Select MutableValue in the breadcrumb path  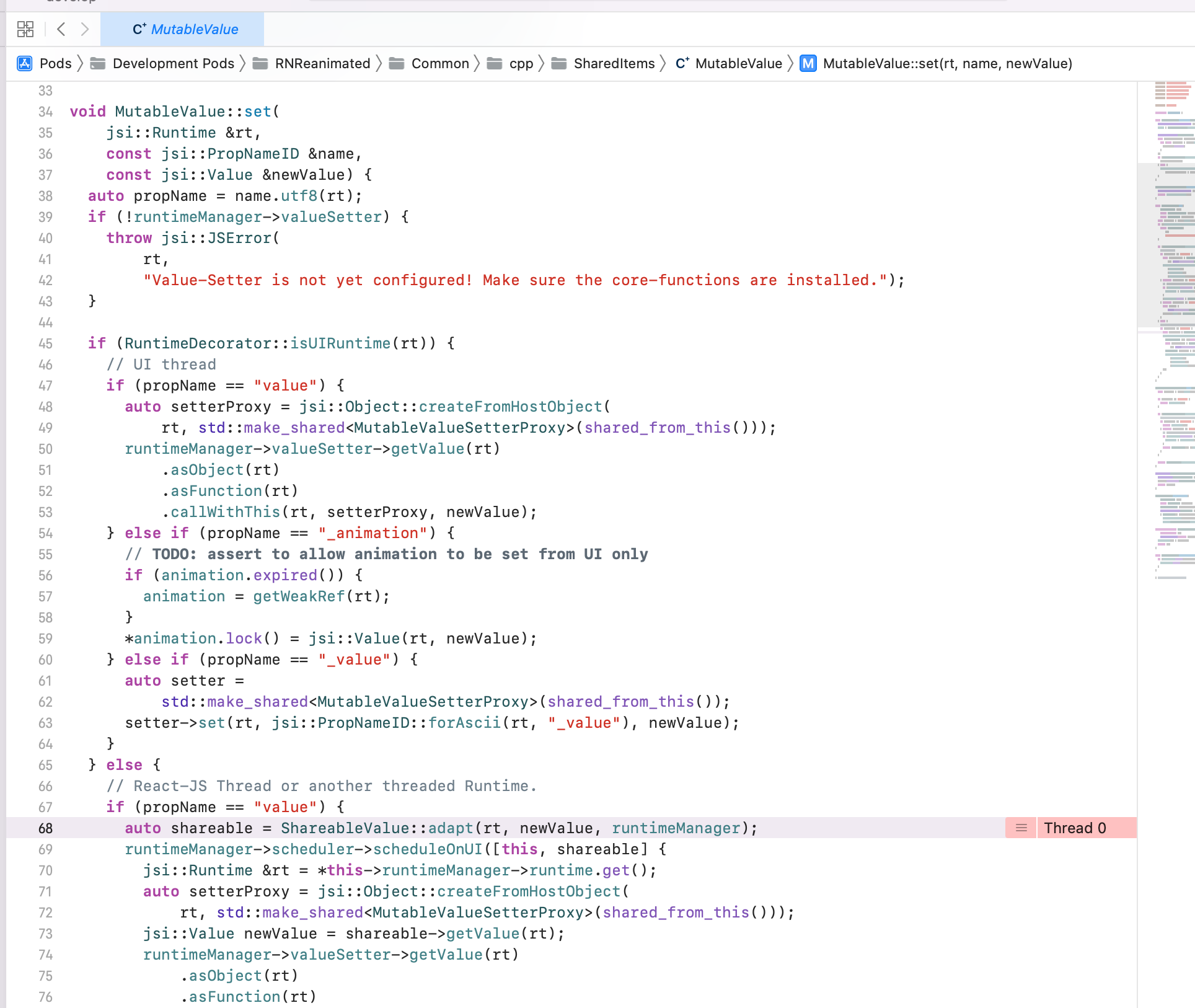tap(738, 63)
